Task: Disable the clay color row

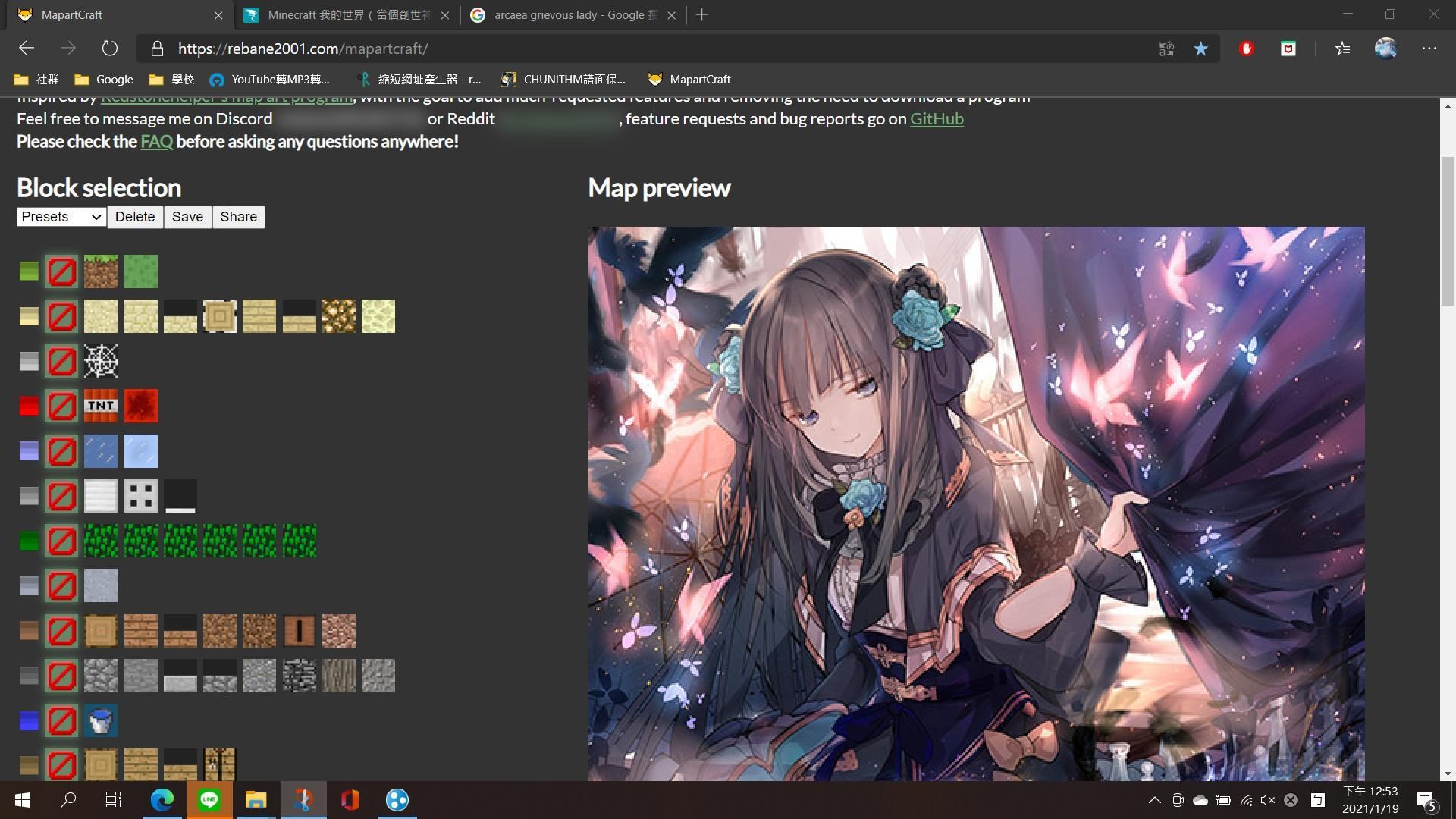Action: [61, 585]
